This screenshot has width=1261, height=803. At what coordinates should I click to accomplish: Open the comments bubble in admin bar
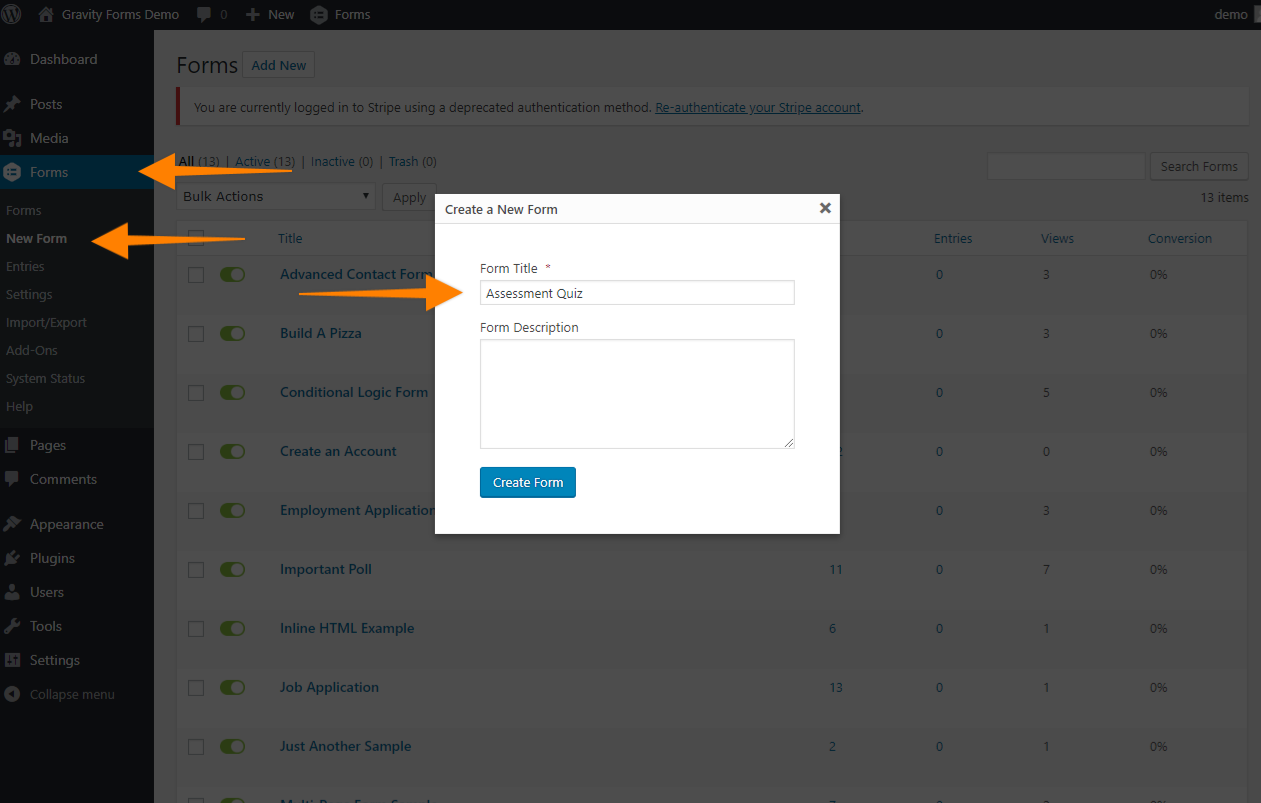212,14
